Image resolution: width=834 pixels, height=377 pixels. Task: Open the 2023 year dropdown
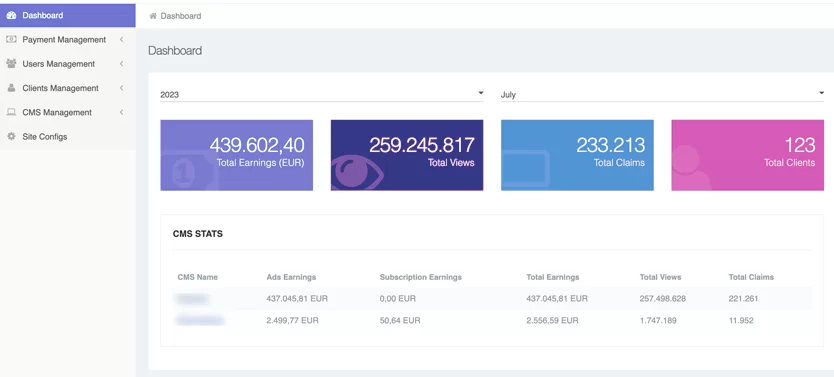[x=322, y=95]
